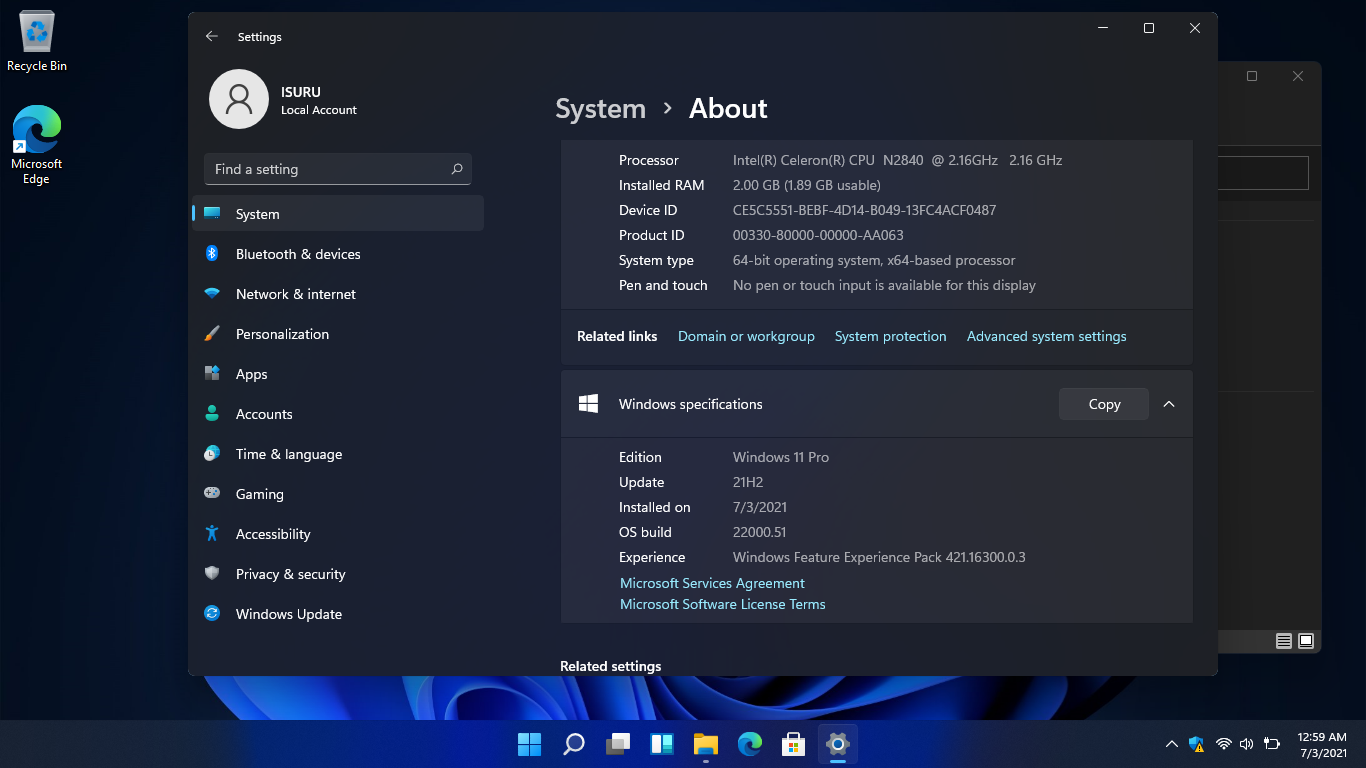This screenshot has height=768, width=1366.
Task: Select the Microsoft Edge desktop shortcut
Action: click(x=36, y=145)
